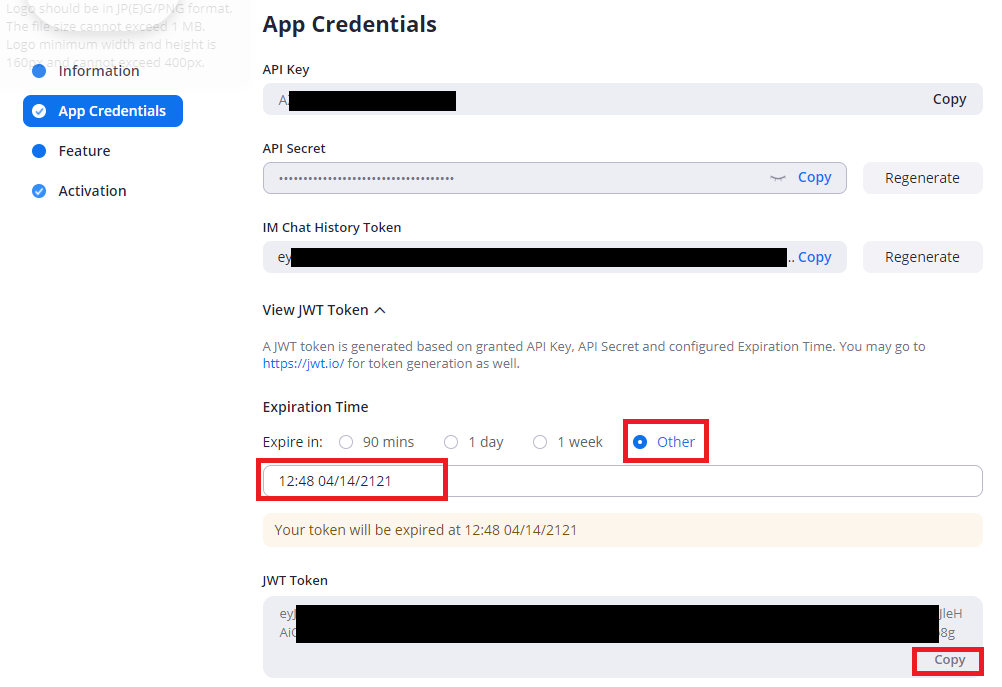The width and height of the screenshot is (1002, 687).
Task: Click the IM Chat History Token label
Action: 332,228
